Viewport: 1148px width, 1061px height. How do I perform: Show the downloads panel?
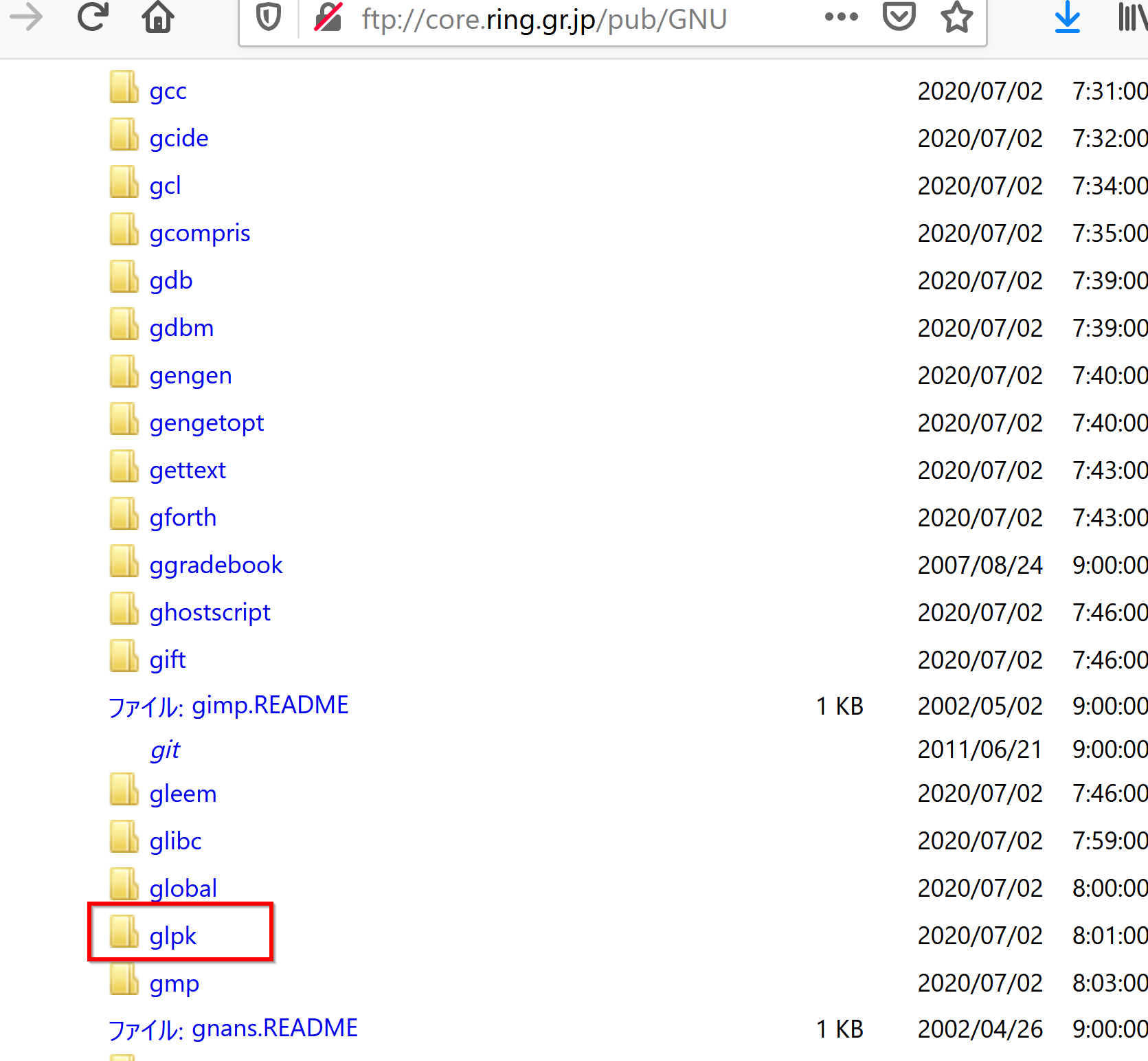point(1067,17)
